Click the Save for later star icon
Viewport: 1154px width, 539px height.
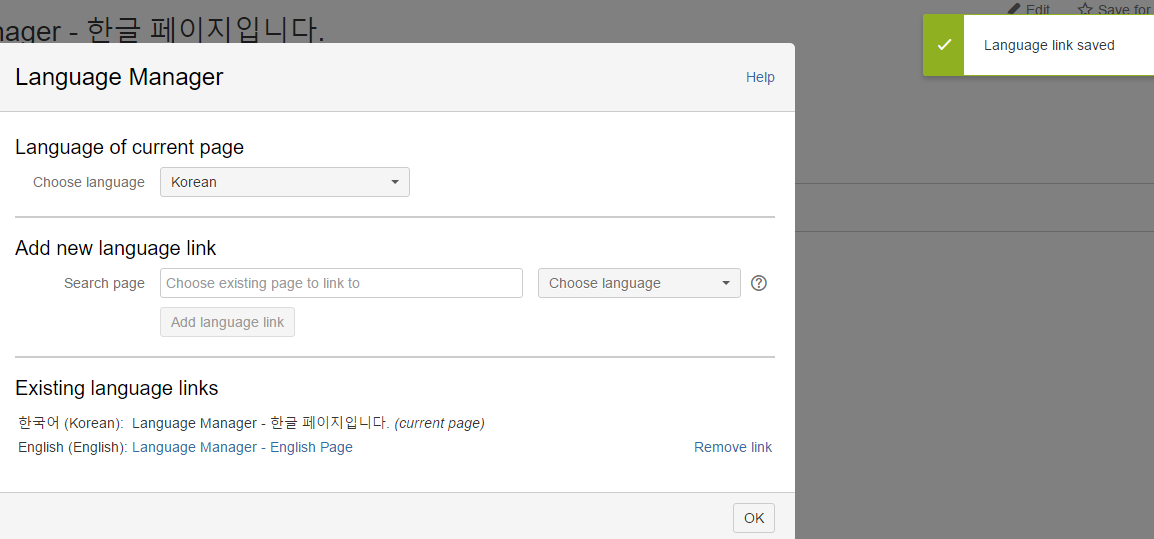point(1085,9)
